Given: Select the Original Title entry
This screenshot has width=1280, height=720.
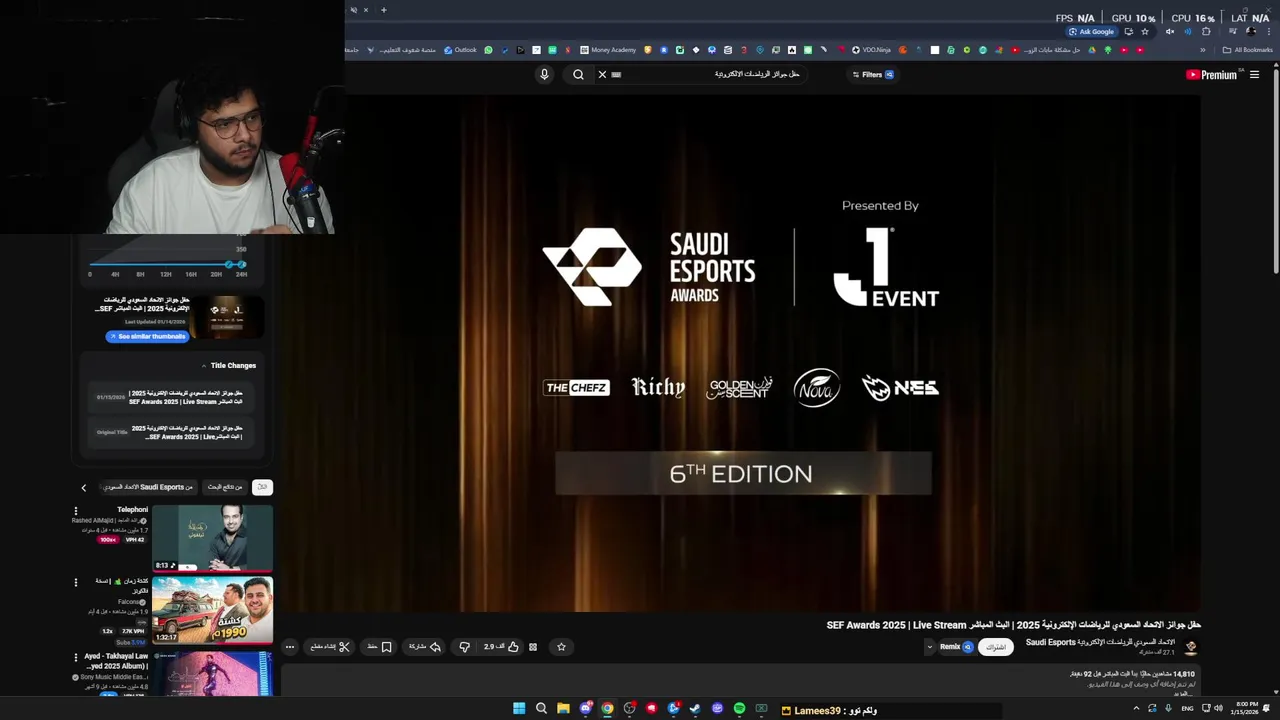Looking at the screenshot, I should (x=171, y=432).
